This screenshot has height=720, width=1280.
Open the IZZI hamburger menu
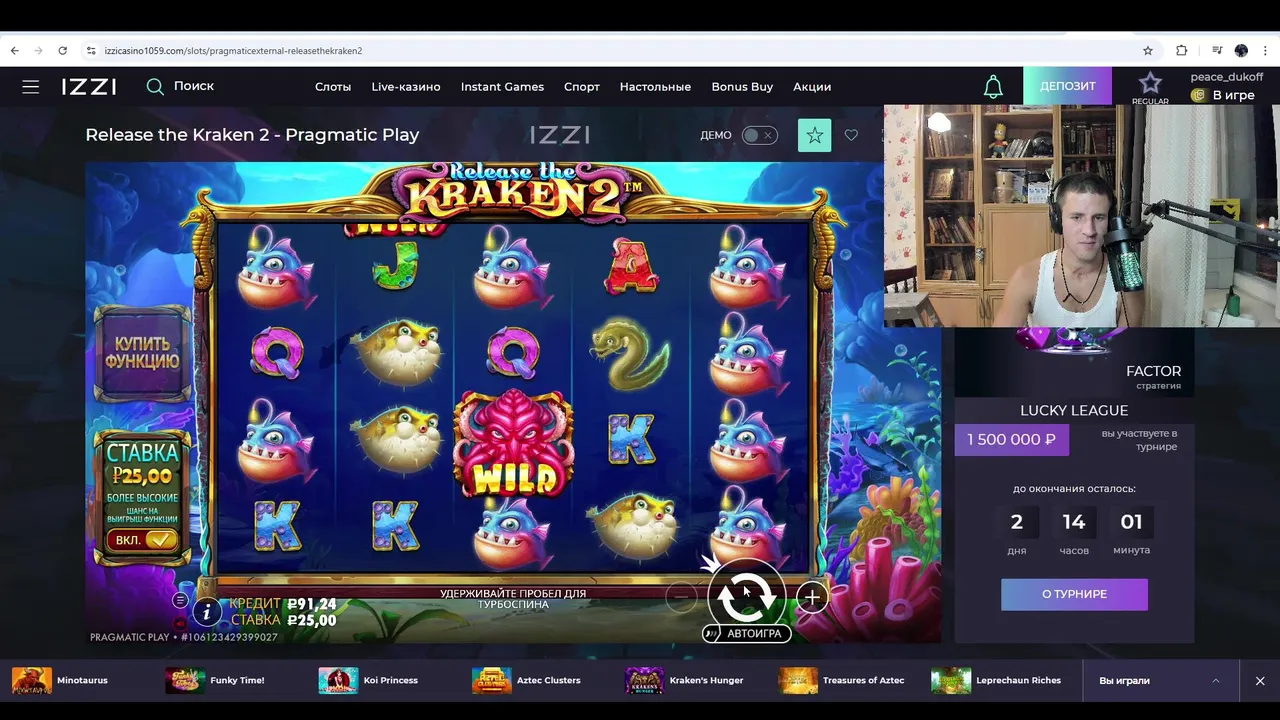[31, 87]
